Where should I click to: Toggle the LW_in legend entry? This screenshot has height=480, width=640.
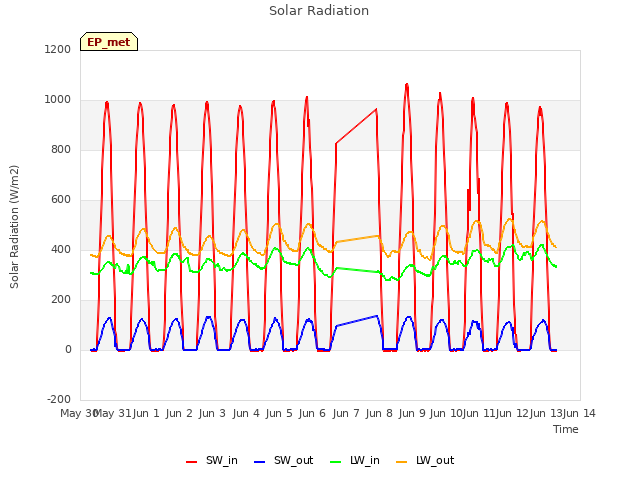pyautogui.click(x=355, y=461)
